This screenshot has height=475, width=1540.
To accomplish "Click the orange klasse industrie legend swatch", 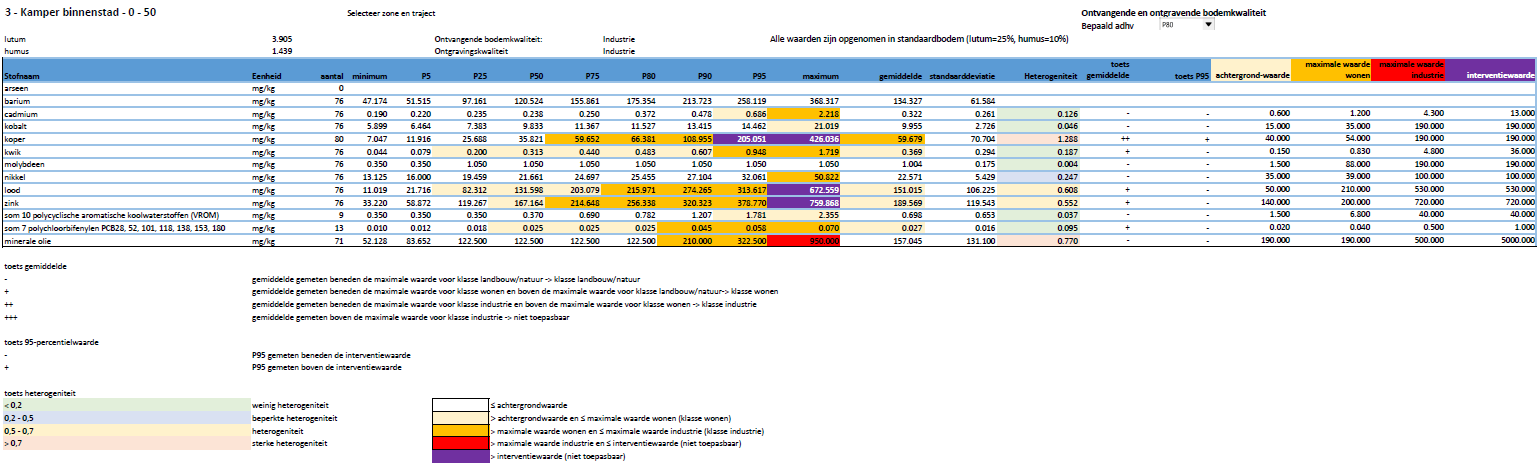I will click(x=458, y=430).
